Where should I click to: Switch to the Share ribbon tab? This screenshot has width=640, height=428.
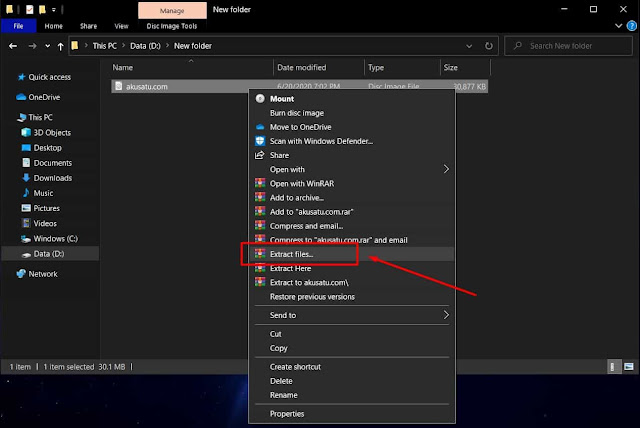[89, 26]
